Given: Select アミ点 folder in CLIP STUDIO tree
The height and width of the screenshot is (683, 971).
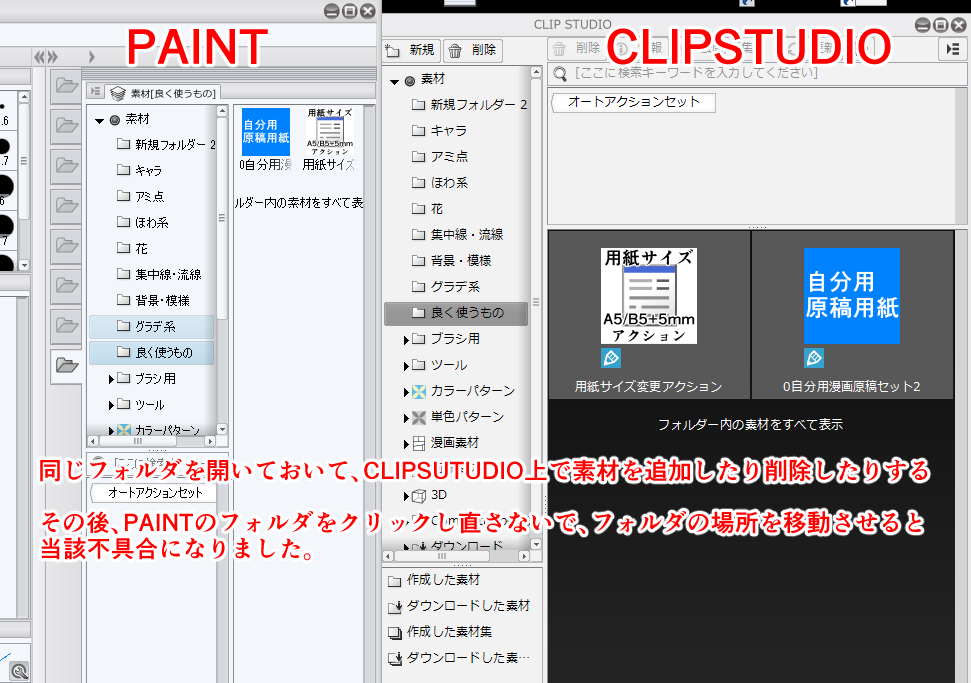Looking at the screenshot, I should point(440,157).
